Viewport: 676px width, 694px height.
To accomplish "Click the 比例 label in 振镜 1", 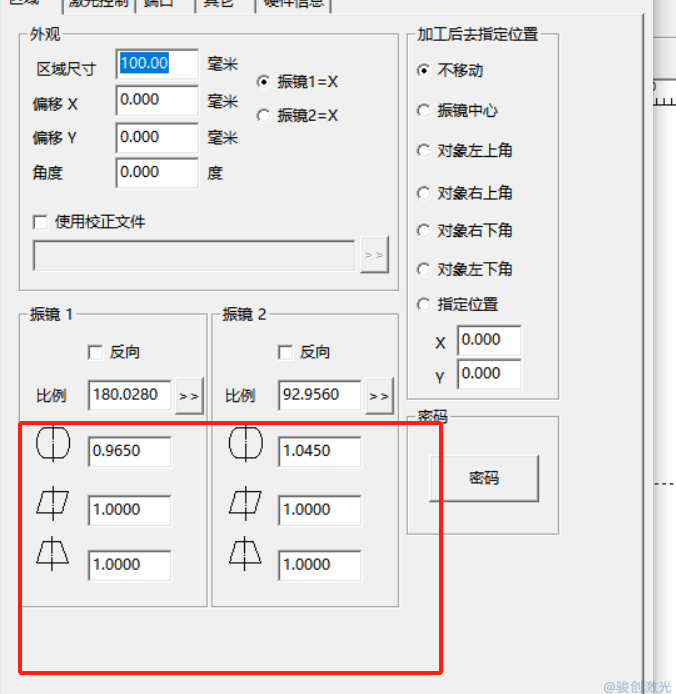I will 51,395.
